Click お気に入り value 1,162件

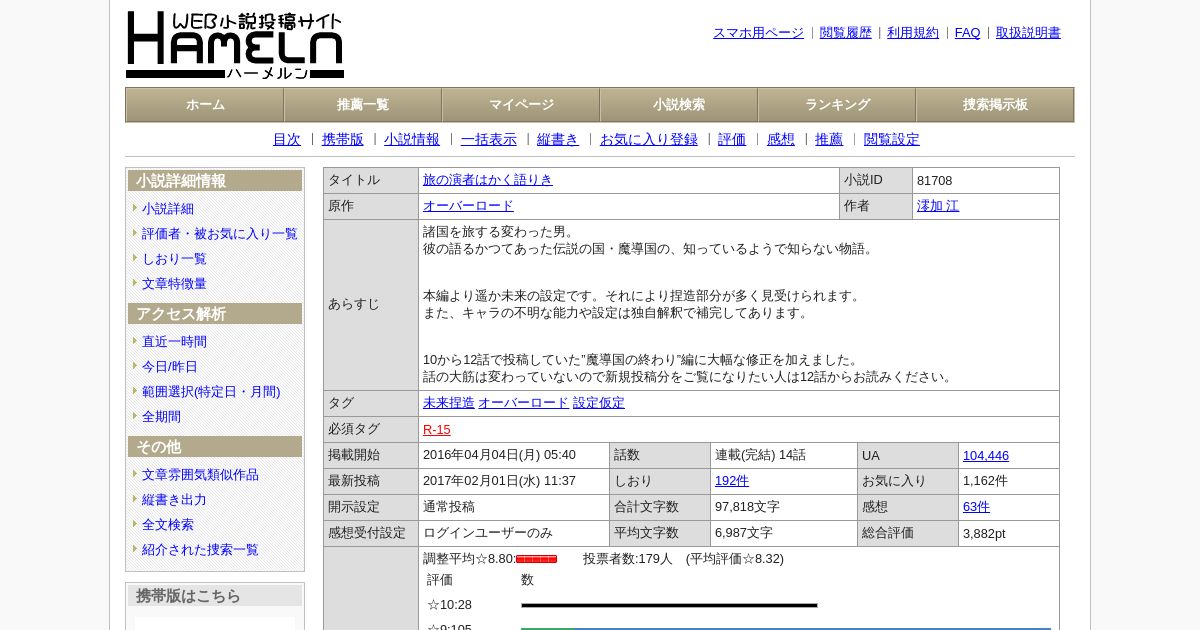[985, 481]
